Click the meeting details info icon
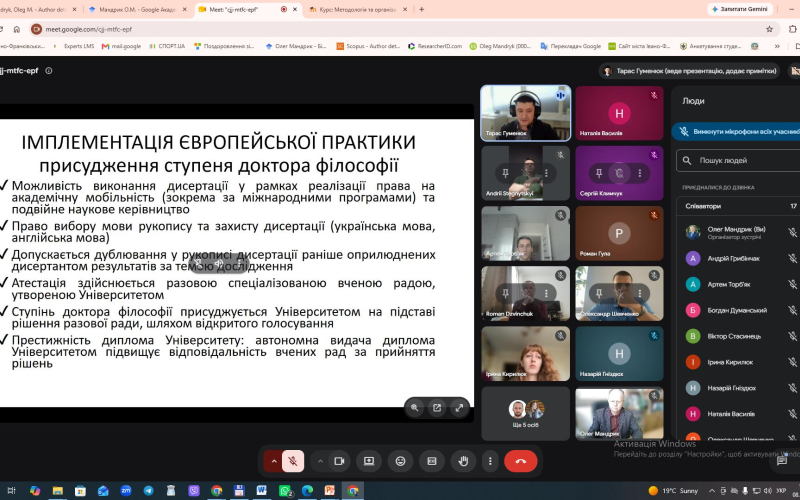 (49, 71)
